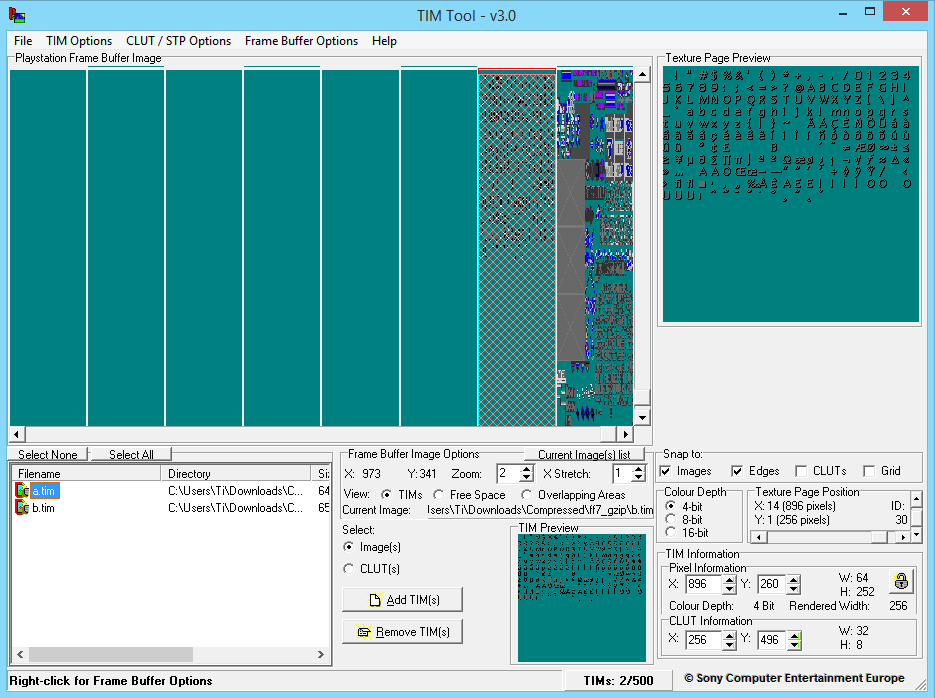Click the b.tim file icon
The width and height of the screenshot is (935, 698).
point(22,508)
